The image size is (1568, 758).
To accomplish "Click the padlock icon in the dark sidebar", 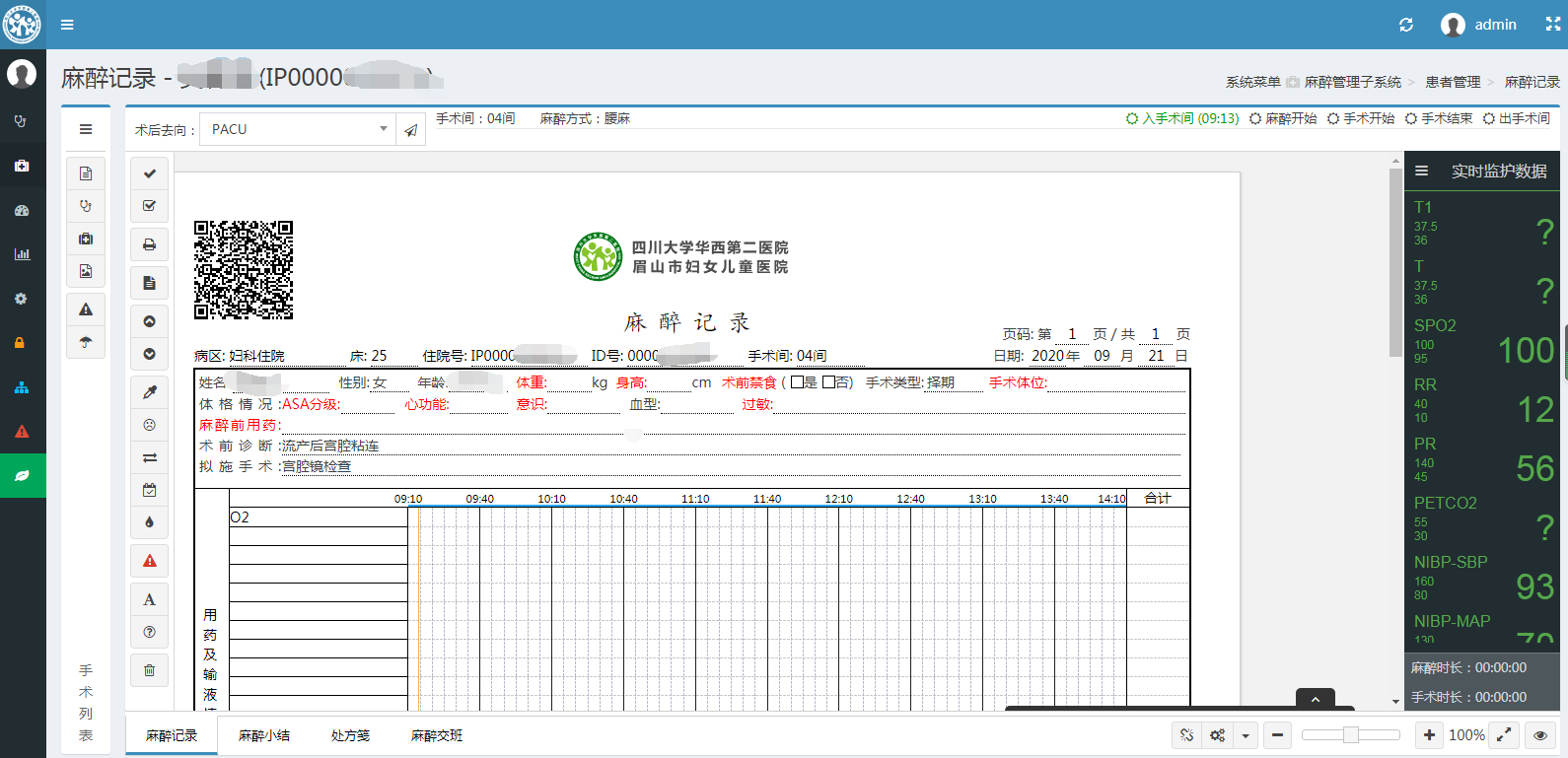I will coord(21,343).
